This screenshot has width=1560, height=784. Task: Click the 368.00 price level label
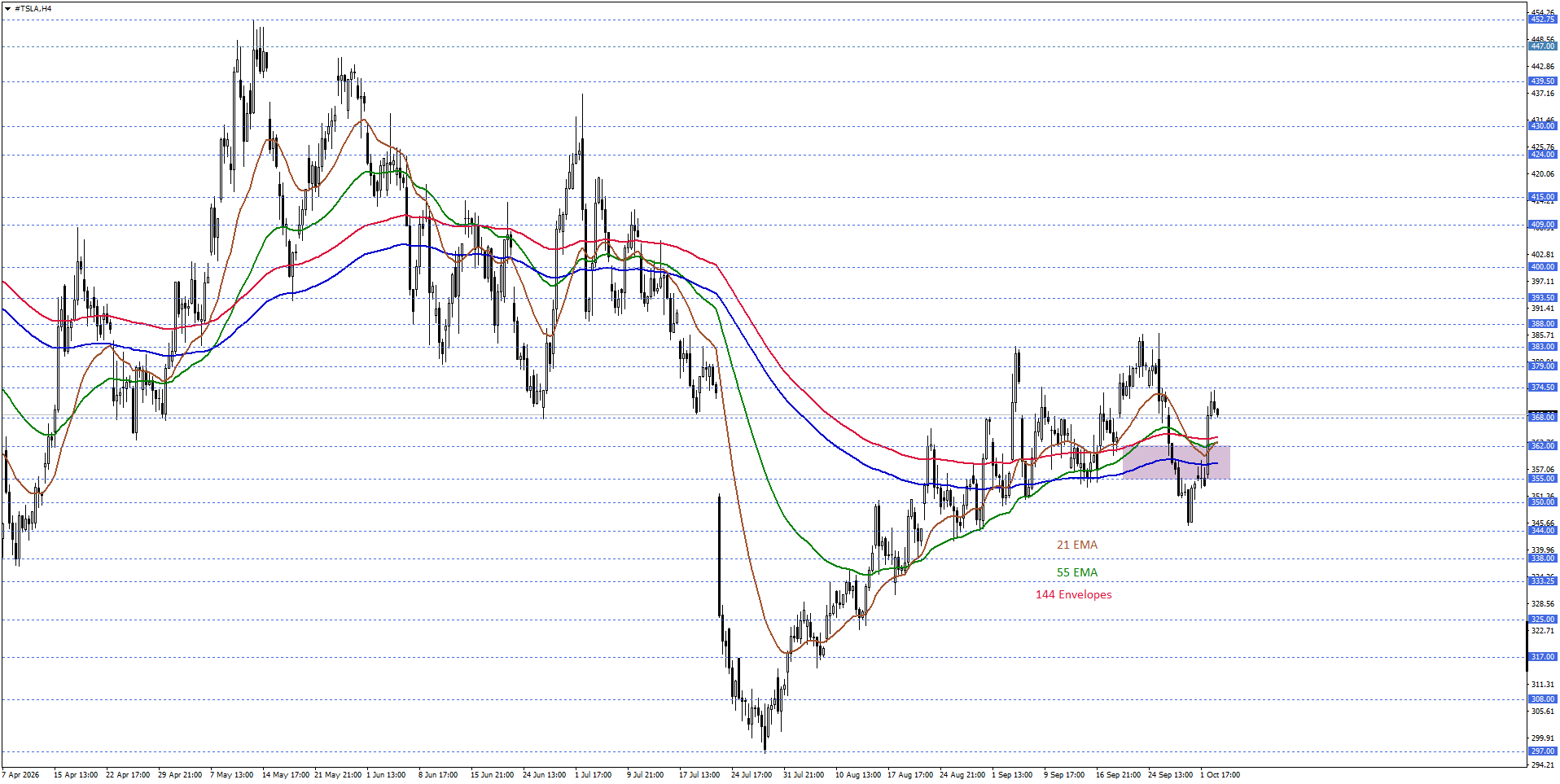(x=1542, y=418)
